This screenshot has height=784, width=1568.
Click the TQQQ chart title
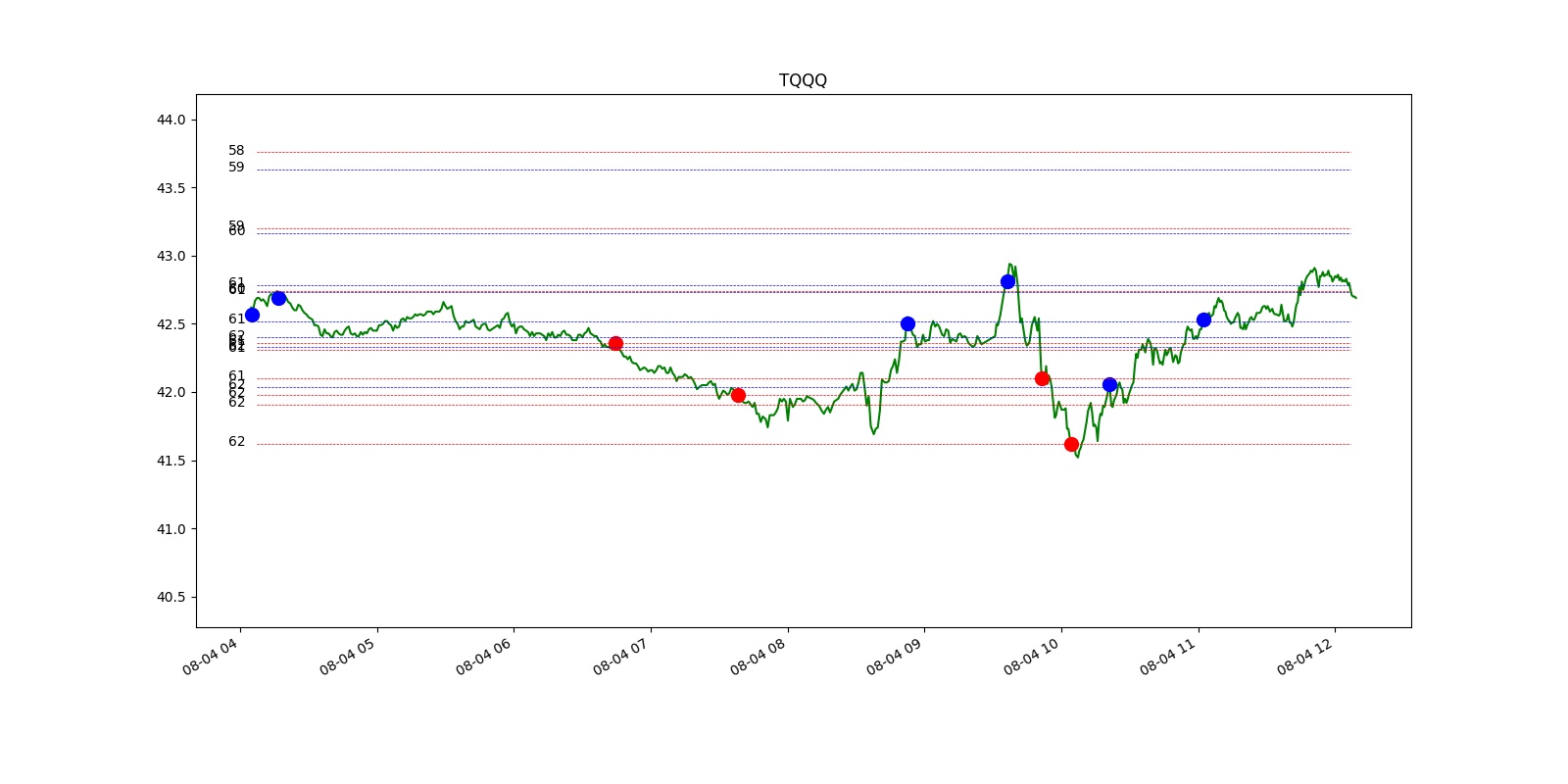[803, 80]
